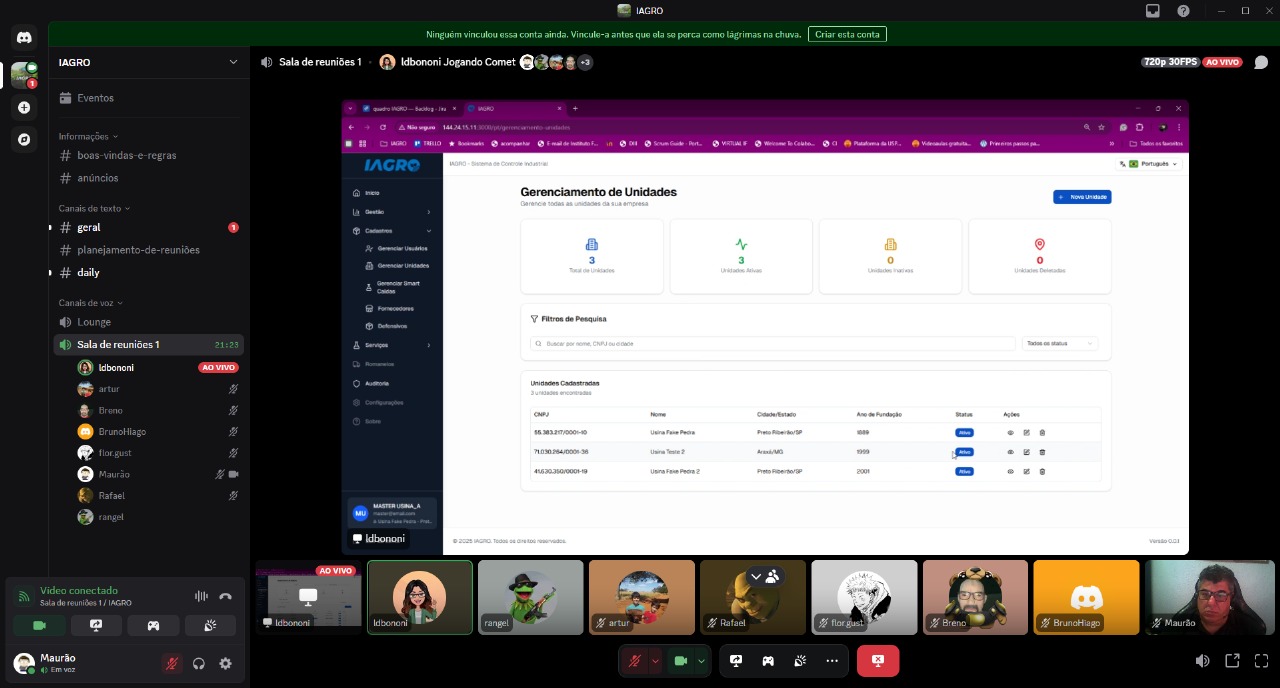Viewport: 1280px width, 688px height.
Task: Adjust stream volume speaker icon
Action: click(1203, 661)
